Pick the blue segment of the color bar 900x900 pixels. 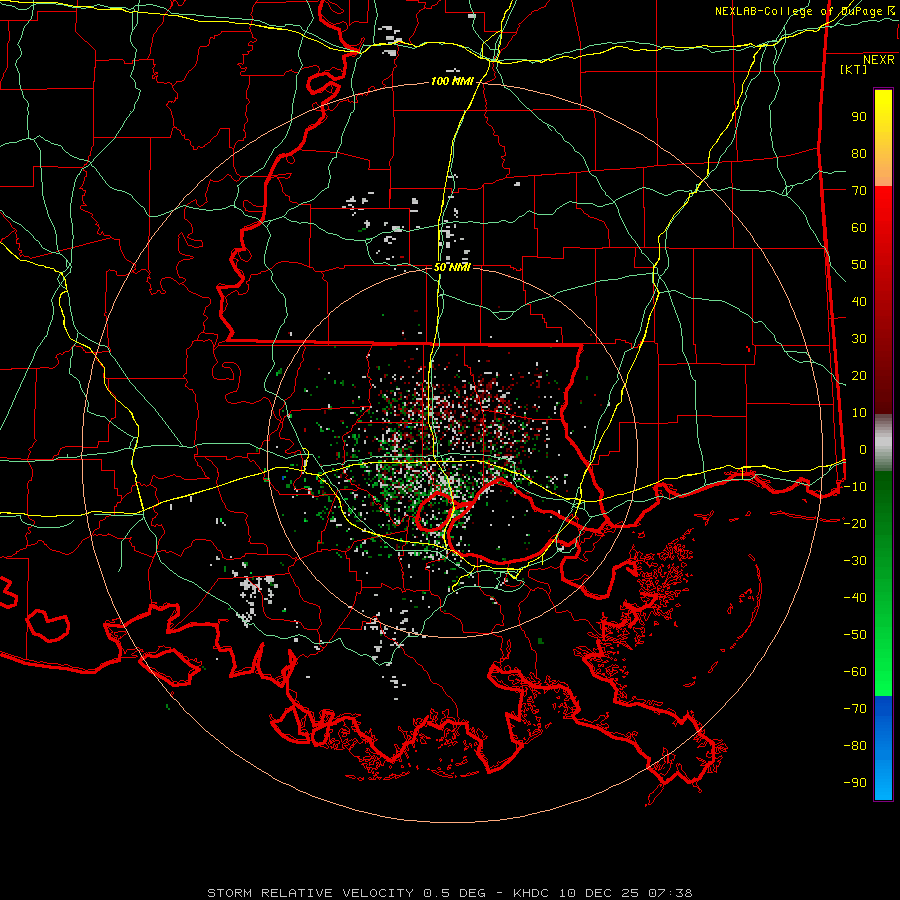pos(883,748)
